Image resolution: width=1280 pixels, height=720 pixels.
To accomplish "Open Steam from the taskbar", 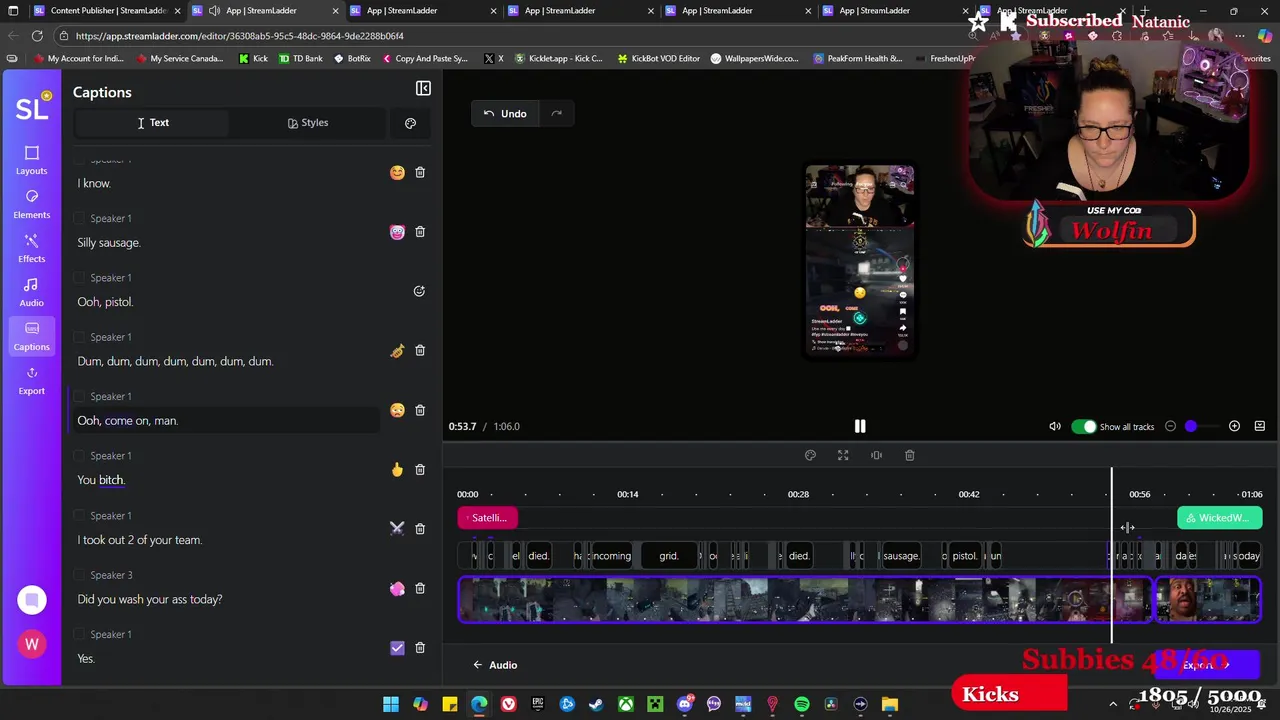I will [596, 704].
